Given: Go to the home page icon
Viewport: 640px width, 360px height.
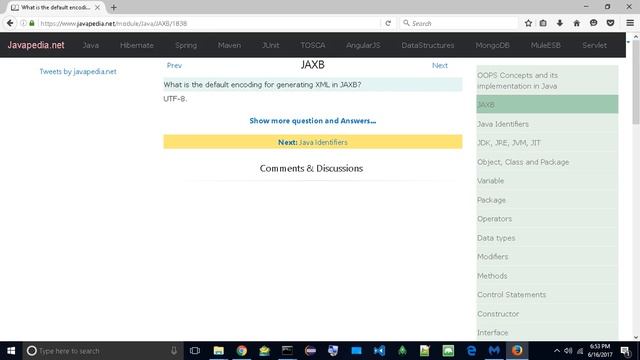Looking at the screenshot, I should (576, 23).
